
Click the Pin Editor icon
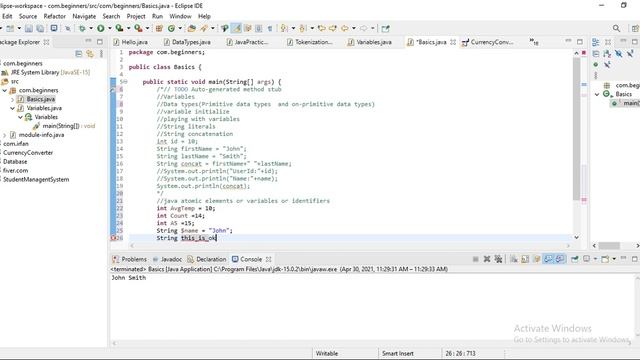click(x=385, y=29)
